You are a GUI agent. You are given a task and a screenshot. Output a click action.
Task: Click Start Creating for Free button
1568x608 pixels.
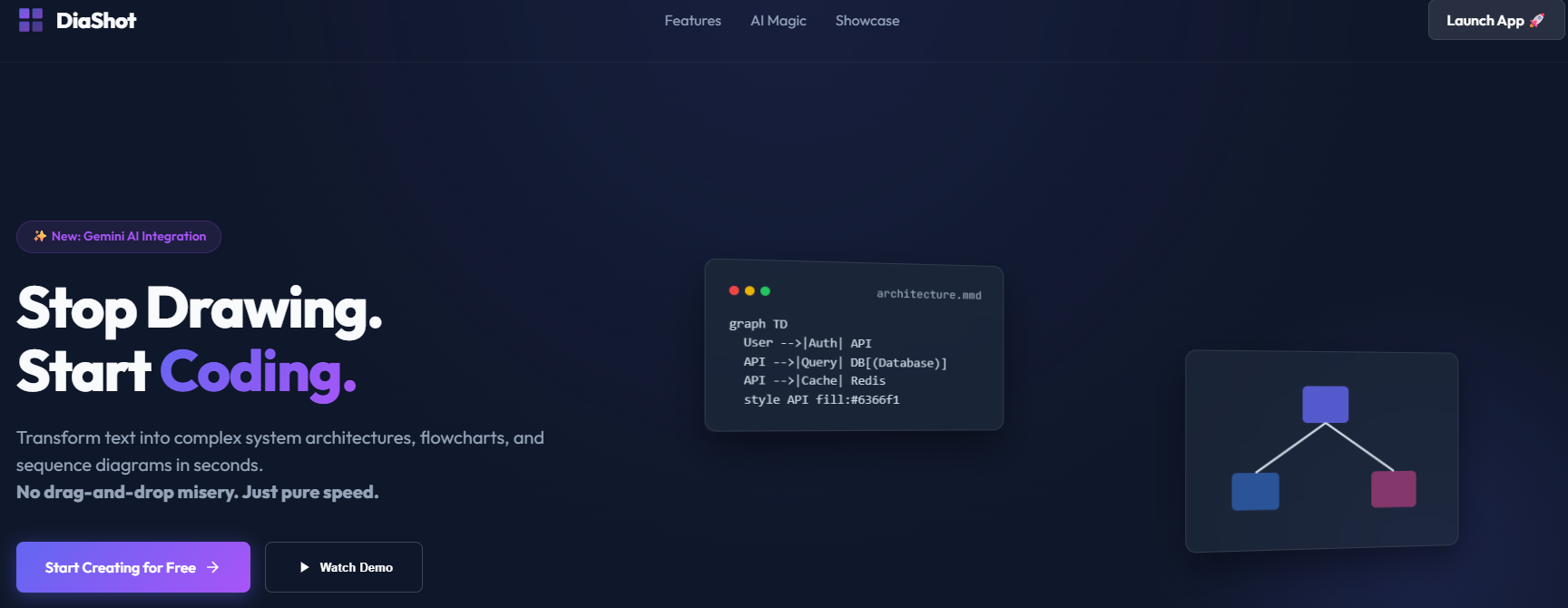pyautogui.click(x=133, y=567)
